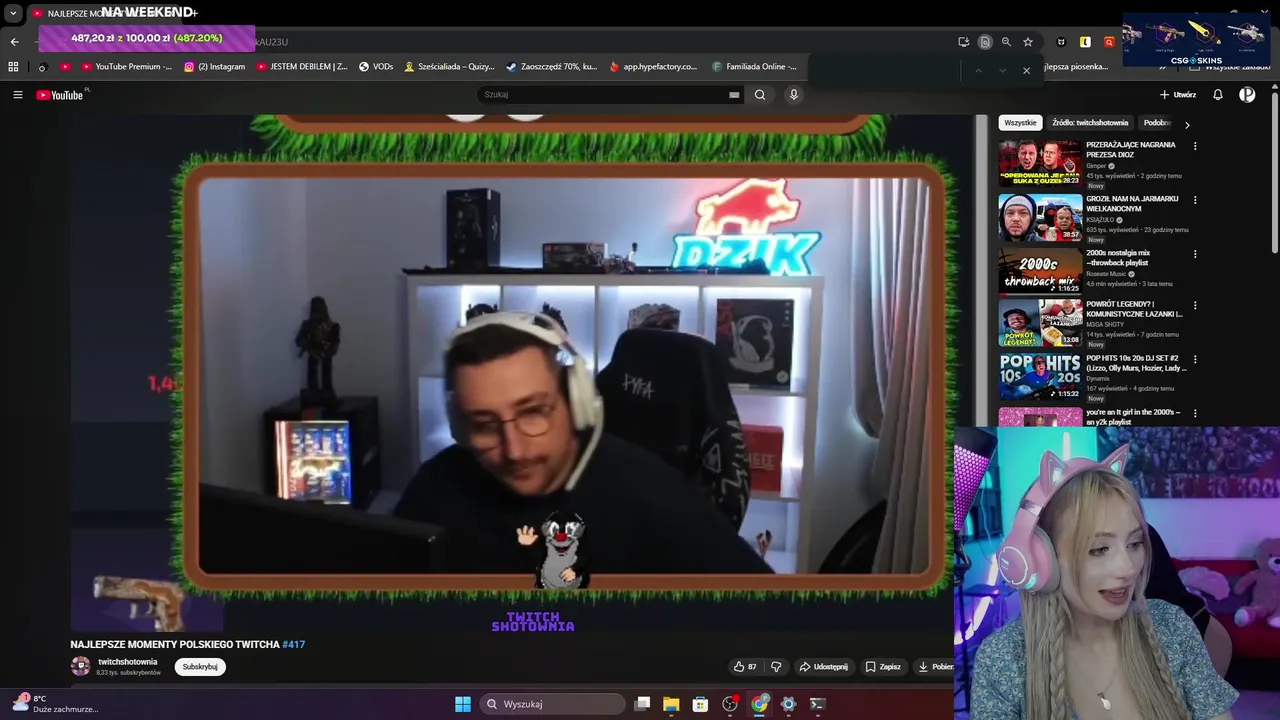This screenshot has width=1280, height=720.
Task: Open the POP HITS 10s 20s thumbnail
Action: tap(1040, 376)
